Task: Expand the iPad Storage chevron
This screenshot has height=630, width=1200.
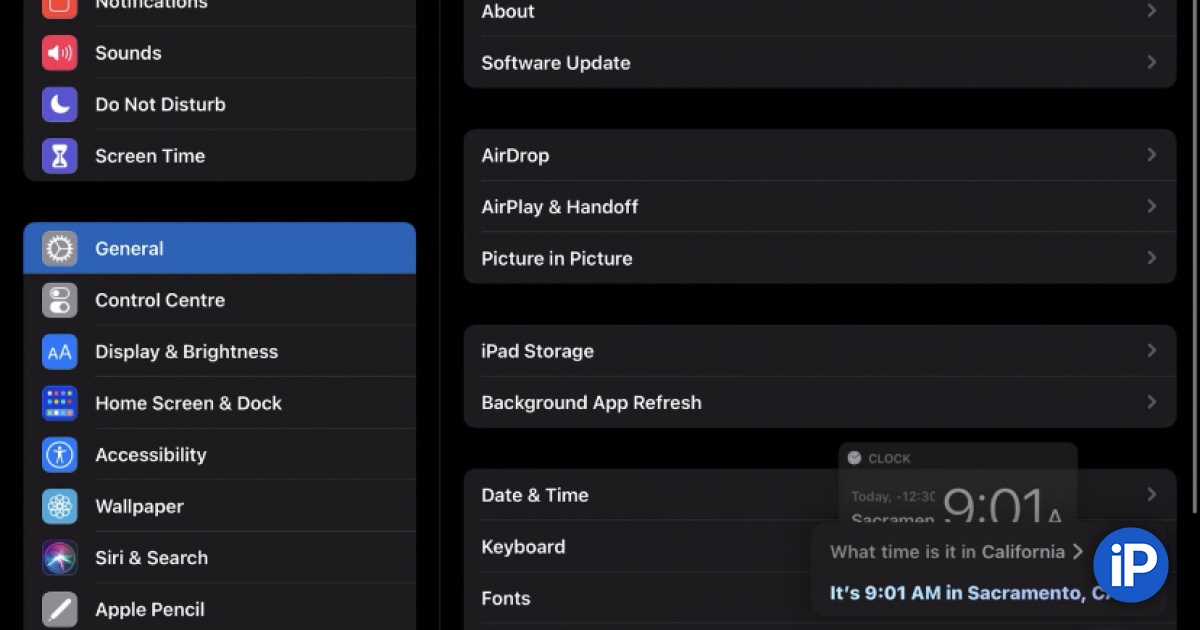Action: click(1151, 350)
